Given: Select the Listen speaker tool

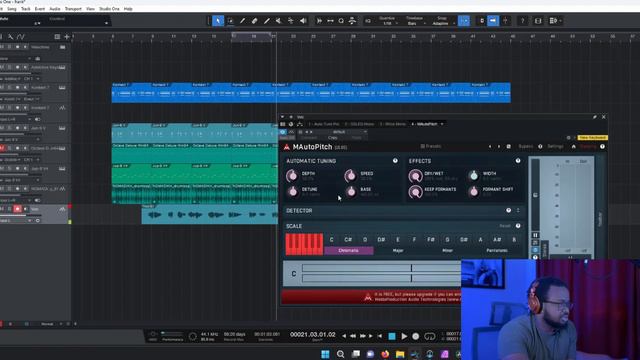Looking at the screenshot, I should click(x=303, y=21).
